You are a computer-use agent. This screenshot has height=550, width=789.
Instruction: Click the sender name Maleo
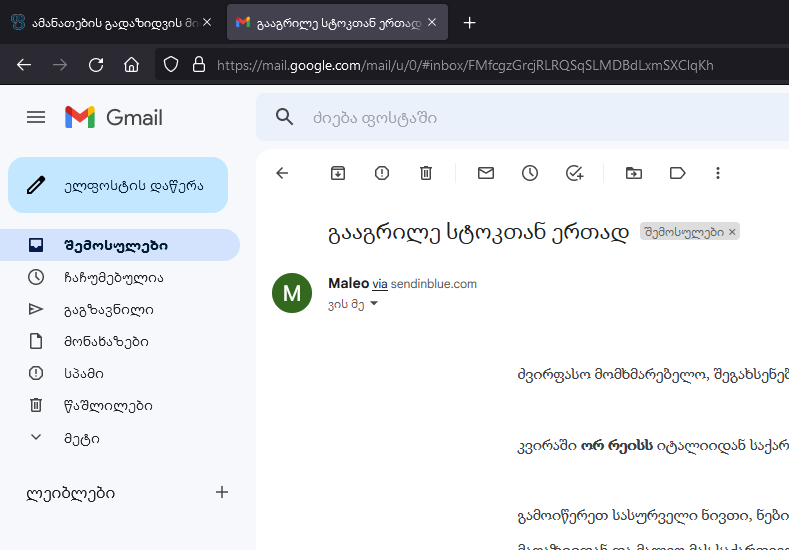point(349,283)
